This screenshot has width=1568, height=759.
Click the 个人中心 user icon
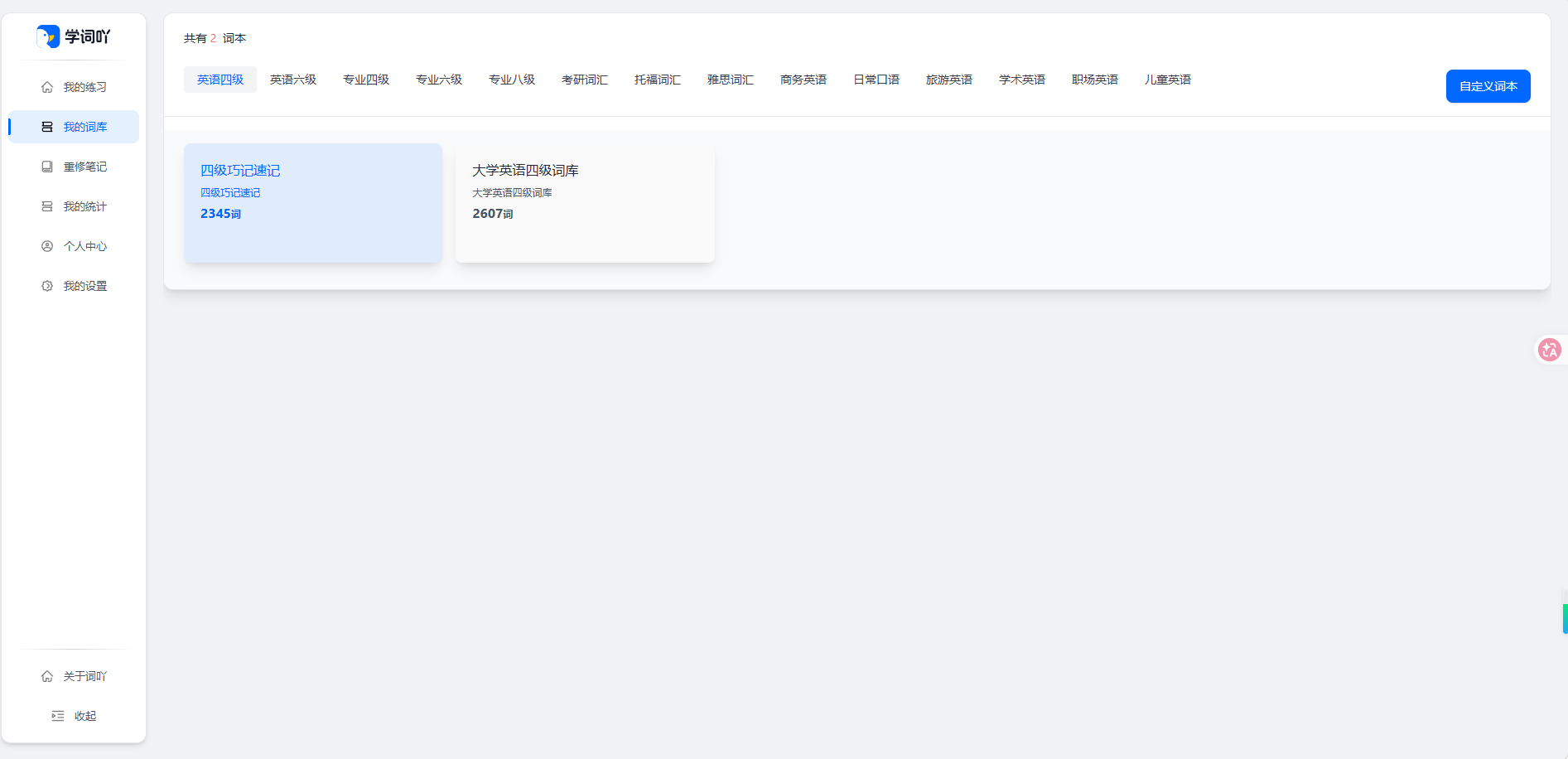(47, 246)
